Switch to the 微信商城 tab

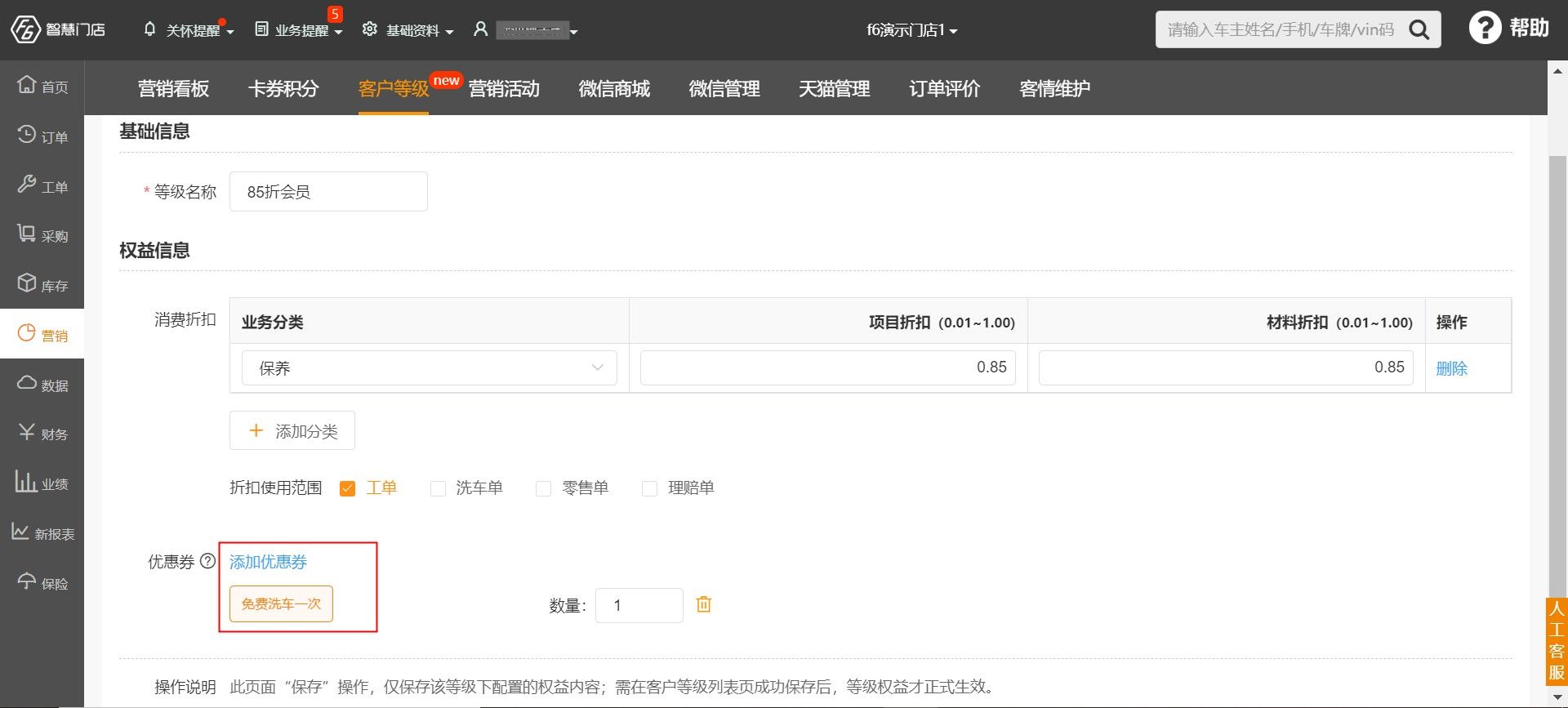pyautogui.click(x=614, y=88)
